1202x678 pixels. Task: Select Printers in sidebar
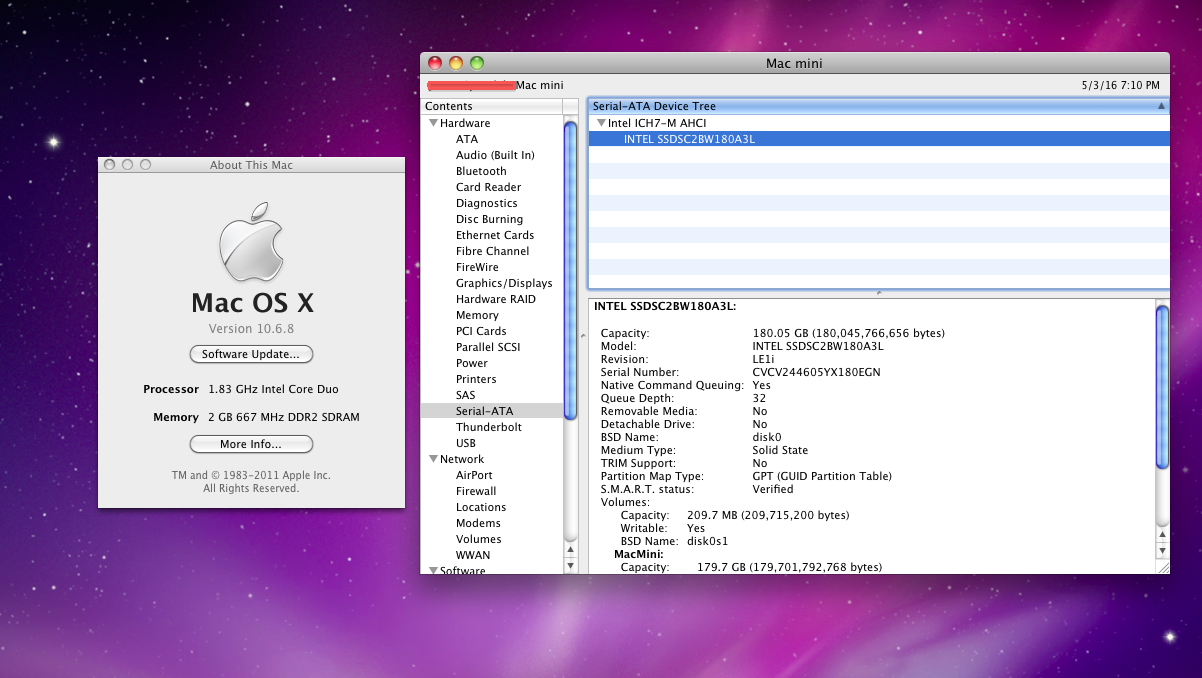(x=476, y=379)
